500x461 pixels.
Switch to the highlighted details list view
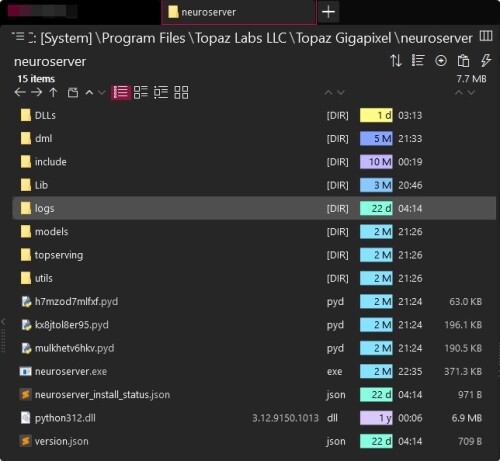click(x=121, y=92)
